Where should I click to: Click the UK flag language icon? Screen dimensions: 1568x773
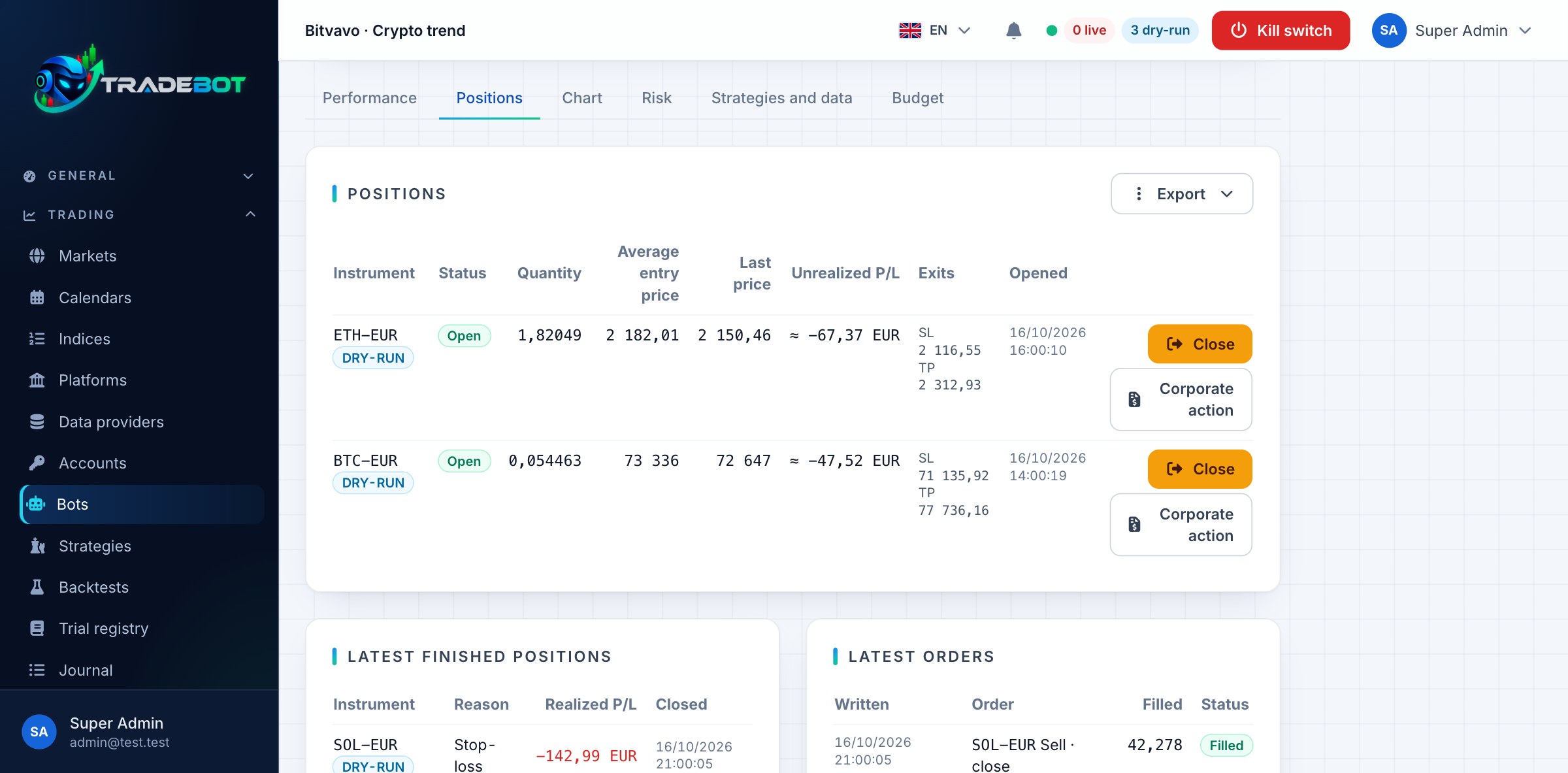[910, 31]
